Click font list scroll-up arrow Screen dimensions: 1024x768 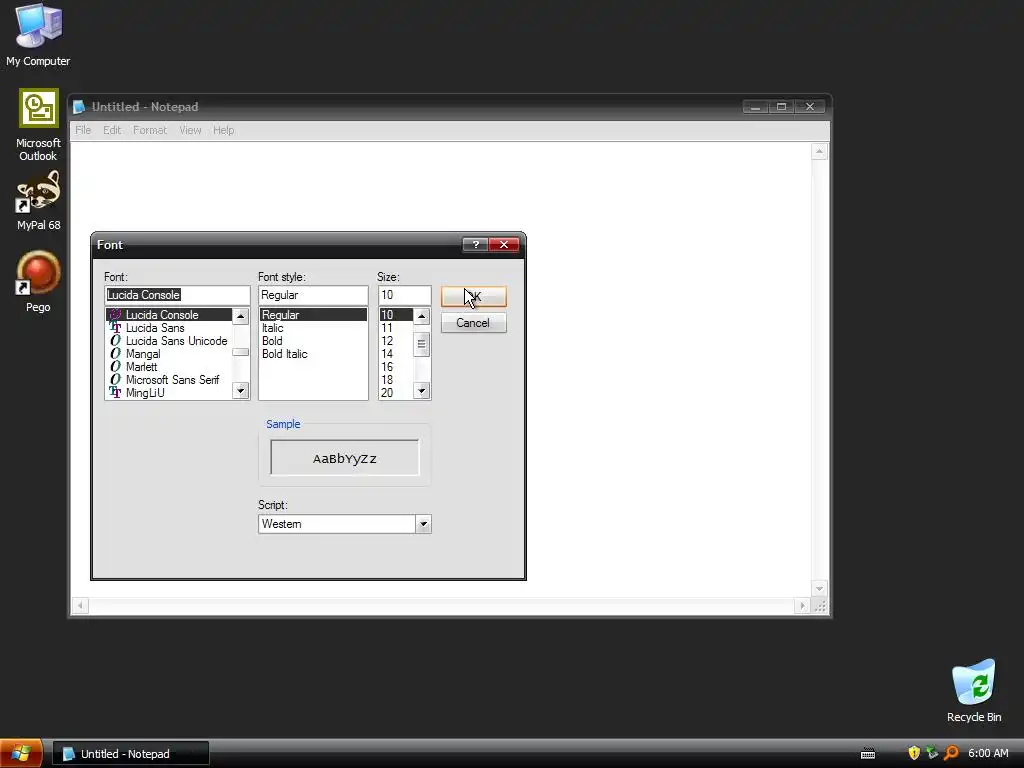pyautogui.click(x=240, y=317)
